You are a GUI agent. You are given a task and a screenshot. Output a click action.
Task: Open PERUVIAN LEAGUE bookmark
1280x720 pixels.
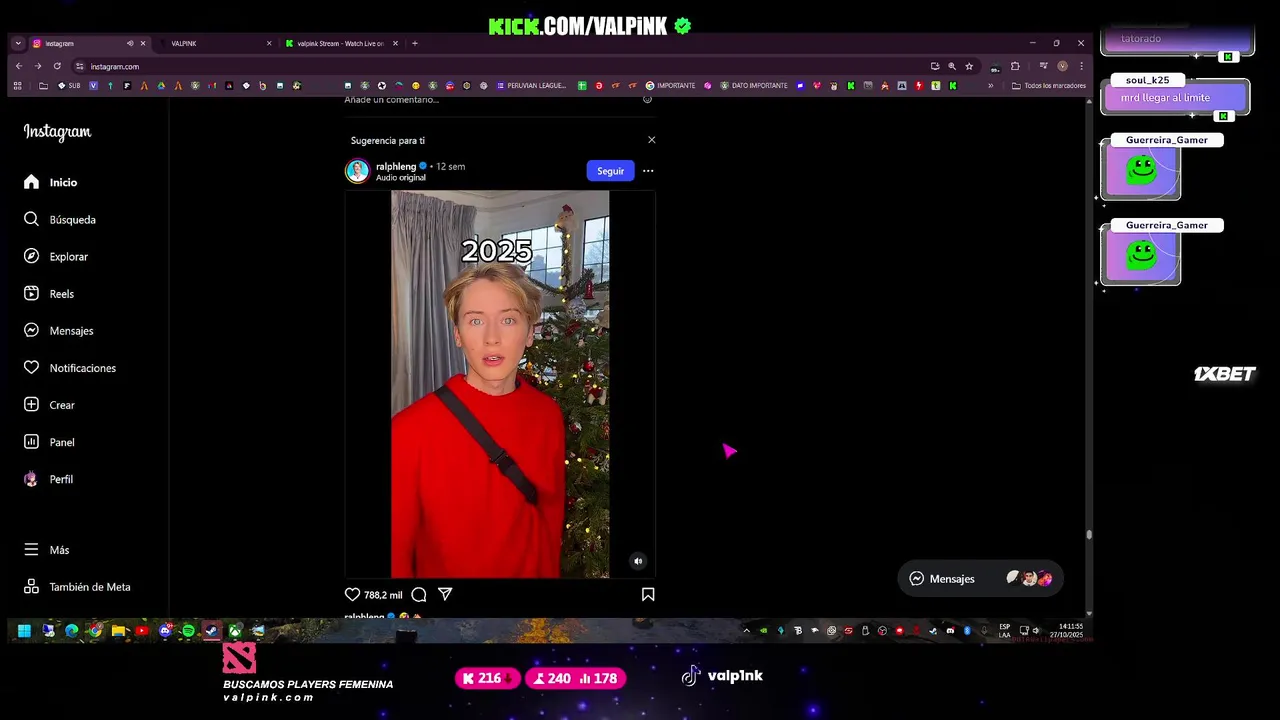tap(530, 86)
